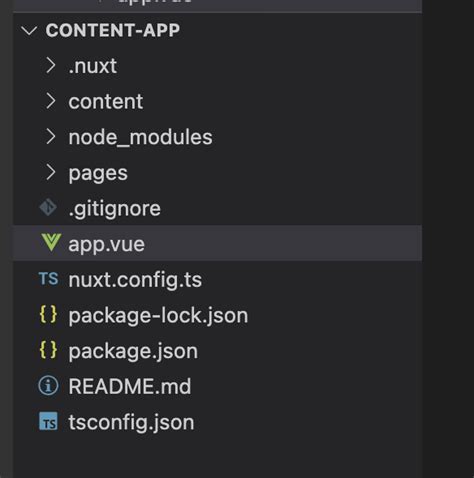Click the CONTENT-APP section header title
Image resolution: width=474 pixels, height=478 pixels.
tap(113, 31)
